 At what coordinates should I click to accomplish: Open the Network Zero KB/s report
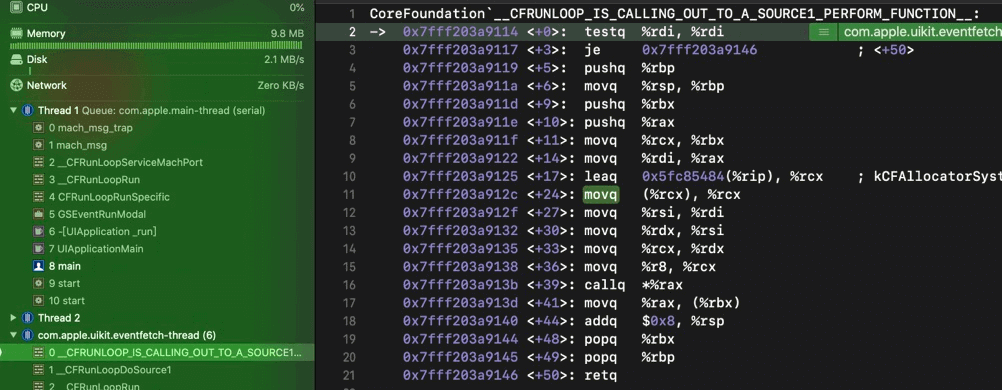[157, 85]
